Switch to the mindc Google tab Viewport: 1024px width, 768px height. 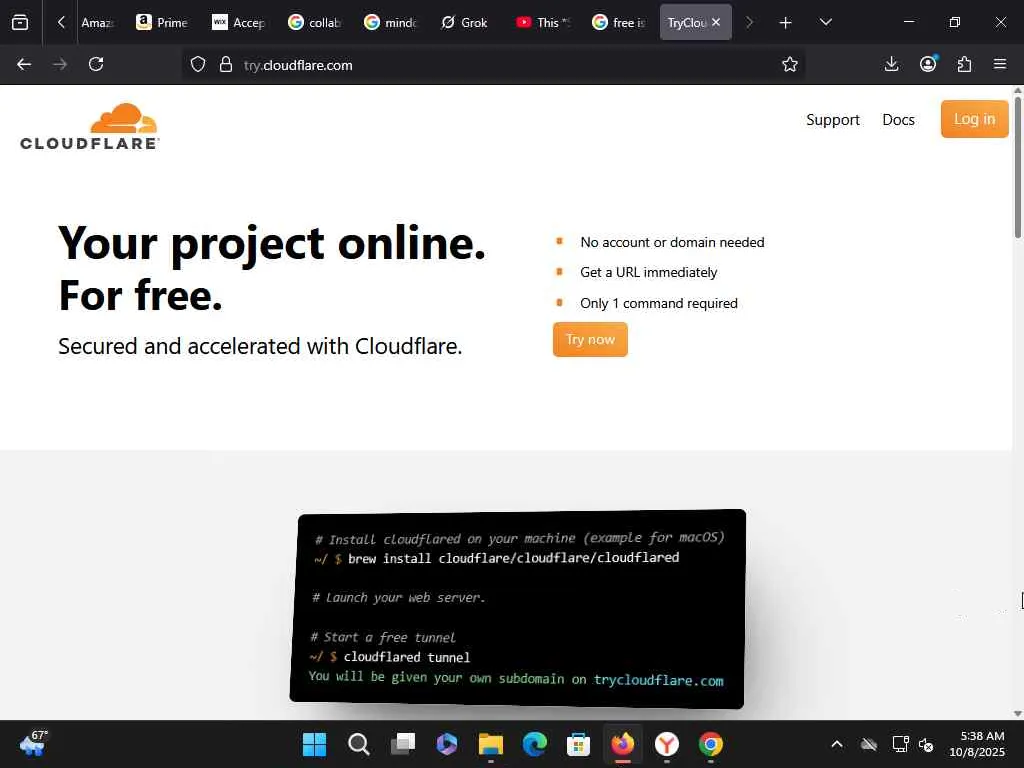[x=391, y=22]
